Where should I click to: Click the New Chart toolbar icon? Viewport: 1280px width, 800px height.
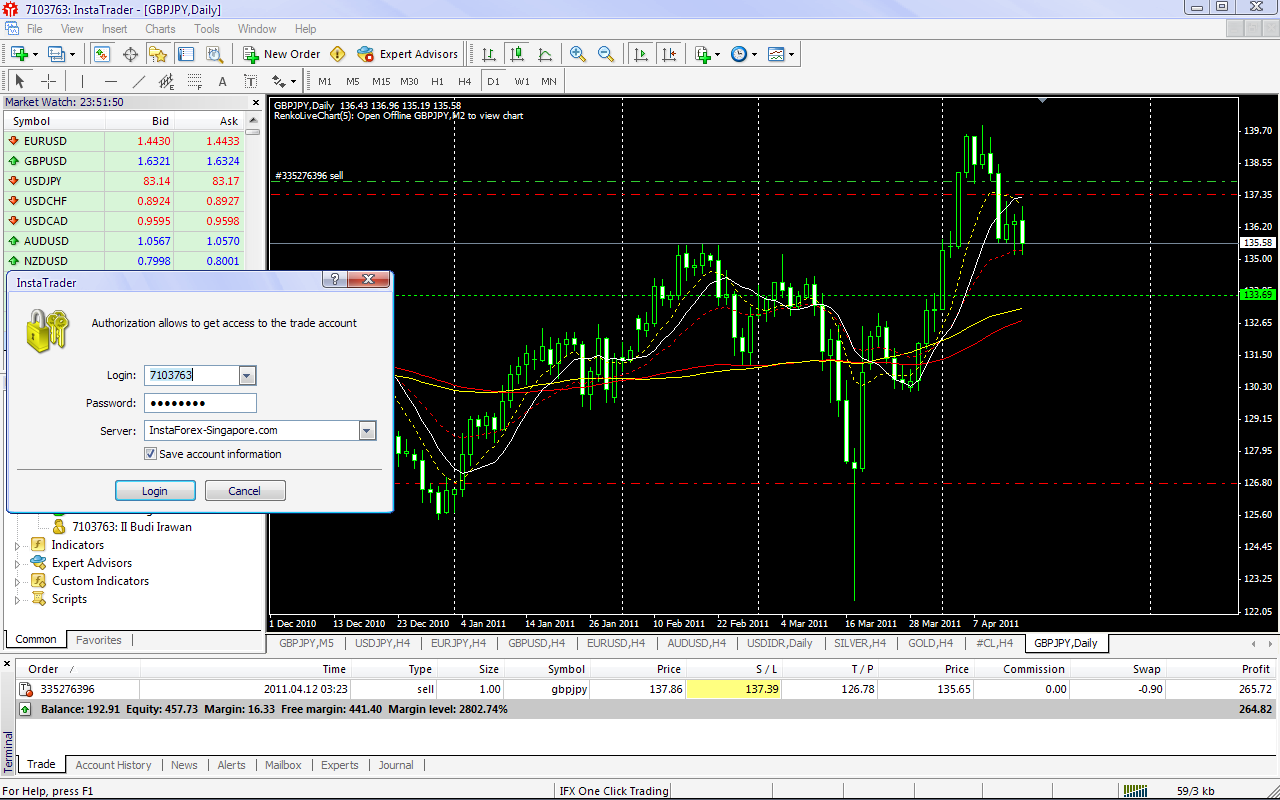pos(19,54)
